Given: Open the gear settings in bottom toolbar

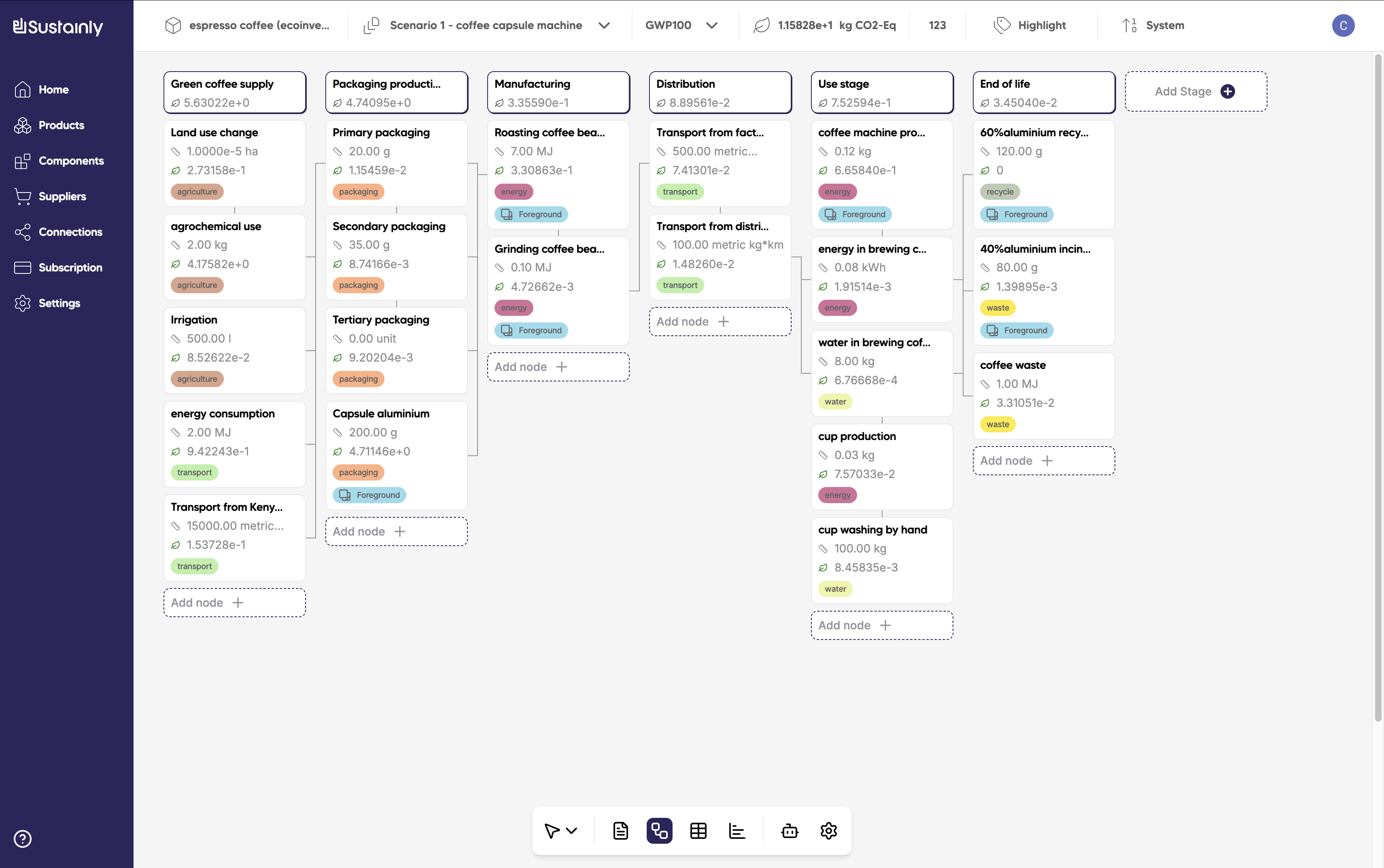Looking at the screenshot, I should [828, 831].
